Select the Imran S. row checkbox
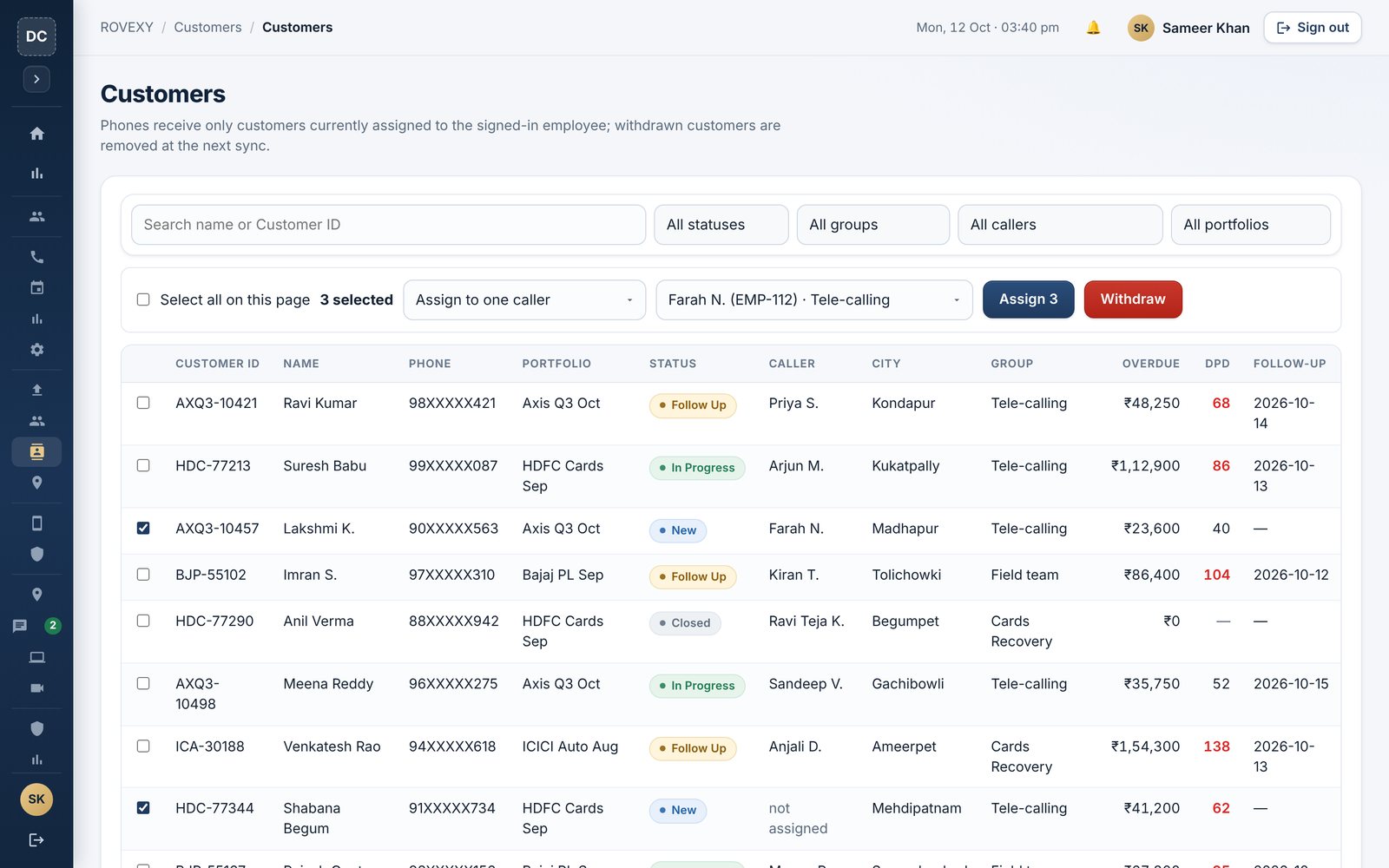1389x868 pixels. point(143,574)
